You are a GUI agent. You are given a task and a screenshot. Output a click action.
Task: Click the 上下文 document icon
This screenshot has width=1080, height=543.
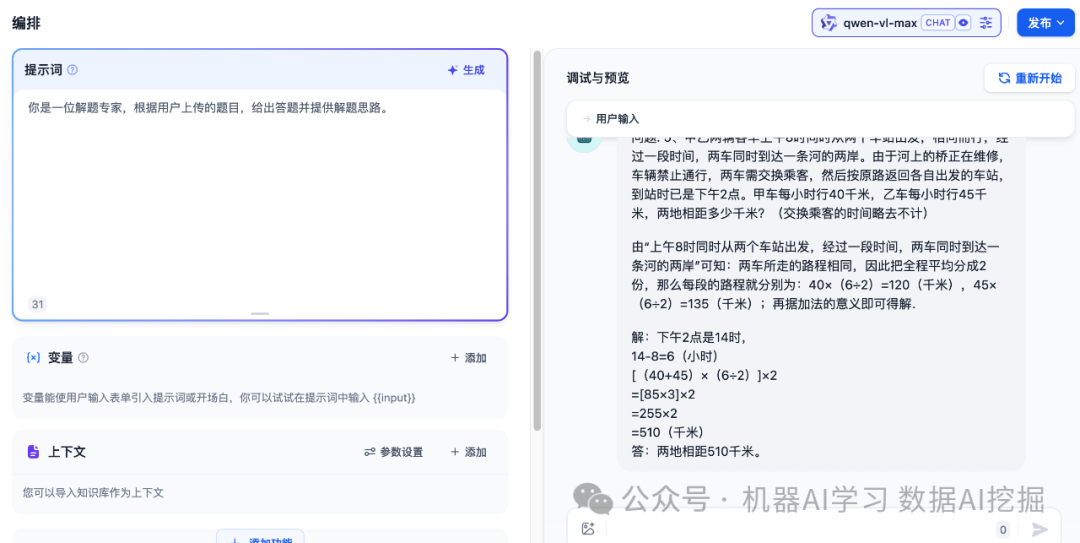pos(33,452)
